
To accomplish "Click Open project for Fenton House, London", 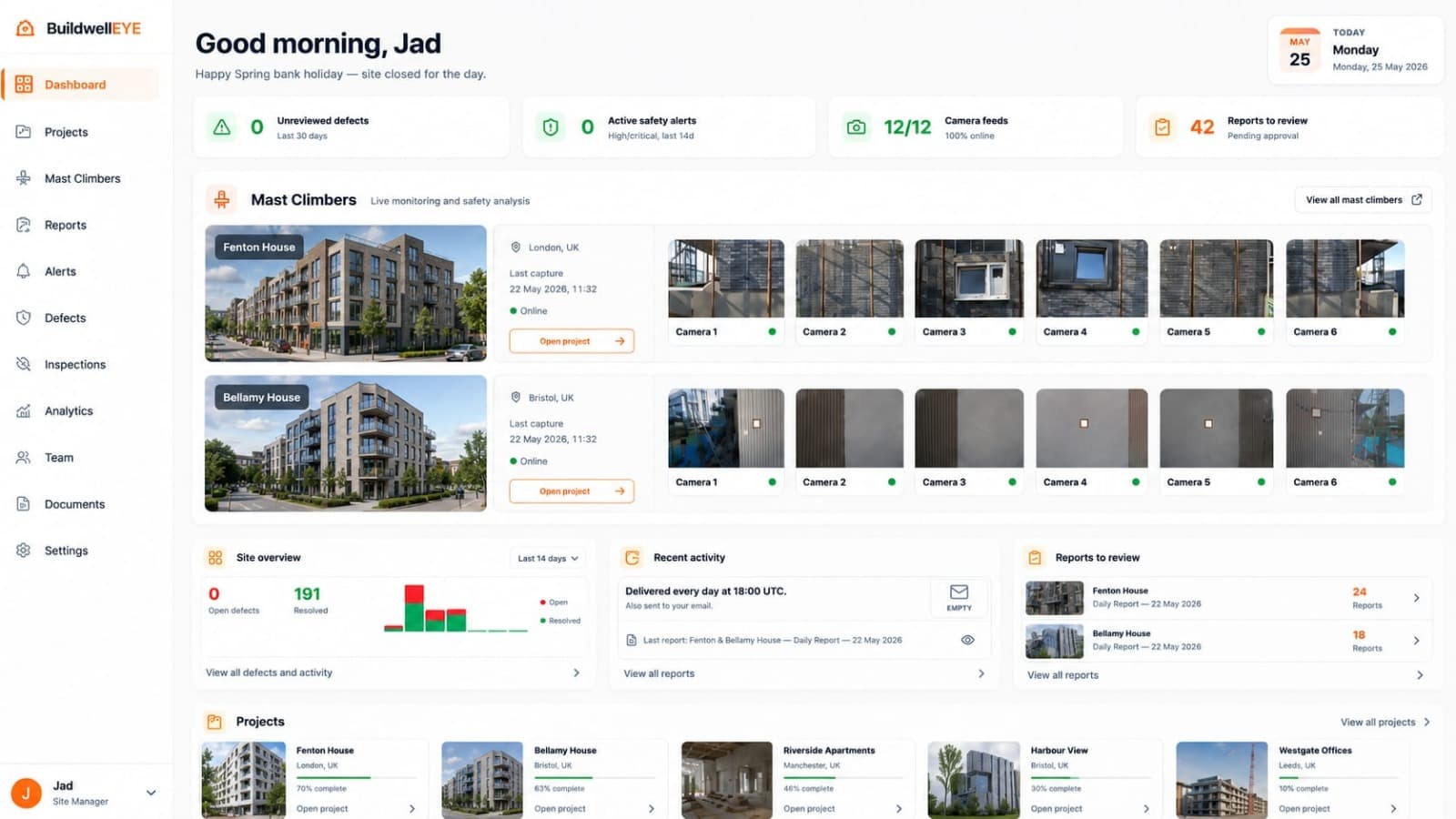I will (x=571, y=341).
